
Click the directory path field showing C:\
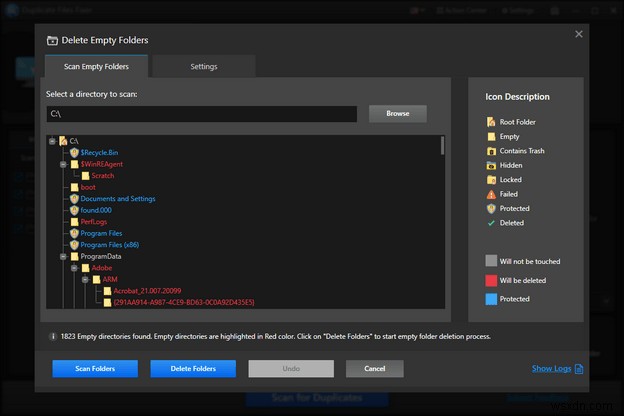(x=202, y=114)
